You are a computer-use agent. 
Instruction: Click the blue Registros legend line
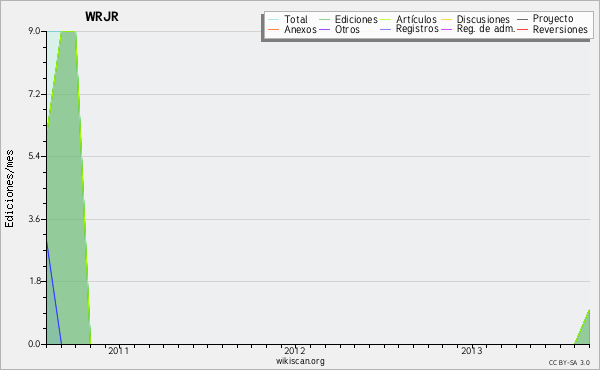385,29
